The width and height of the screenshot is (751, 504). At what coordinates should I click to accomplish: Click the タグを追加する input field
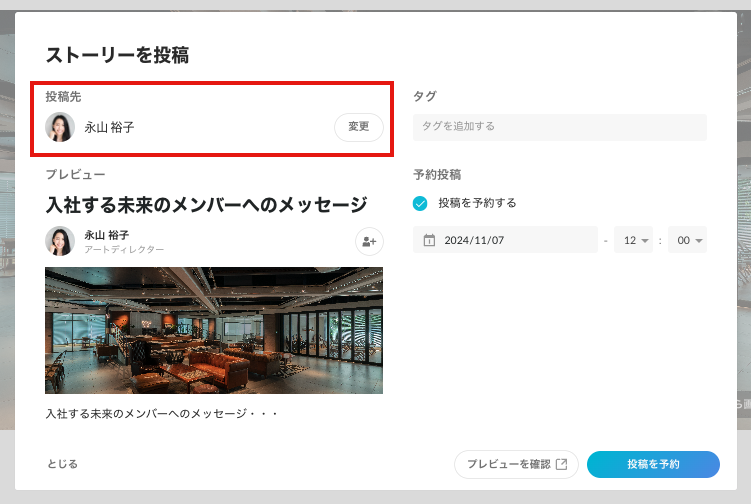point(560,127)
